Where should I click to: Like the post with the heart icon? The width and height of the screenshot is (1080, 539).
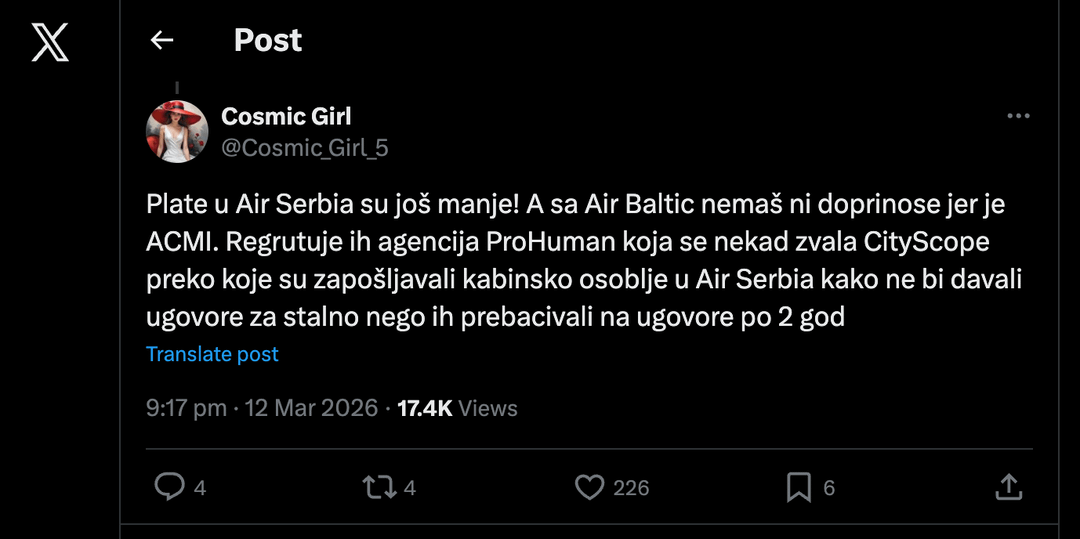[x=590, y=487]
